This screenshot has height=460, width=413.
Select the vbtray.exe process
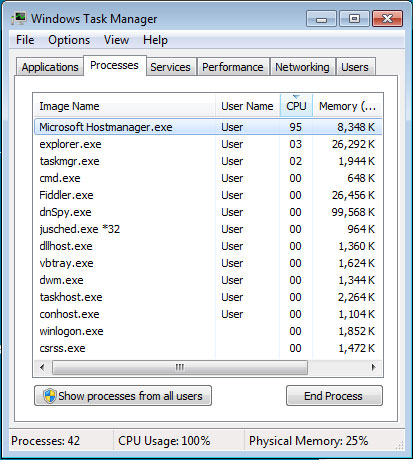point(208,263)
